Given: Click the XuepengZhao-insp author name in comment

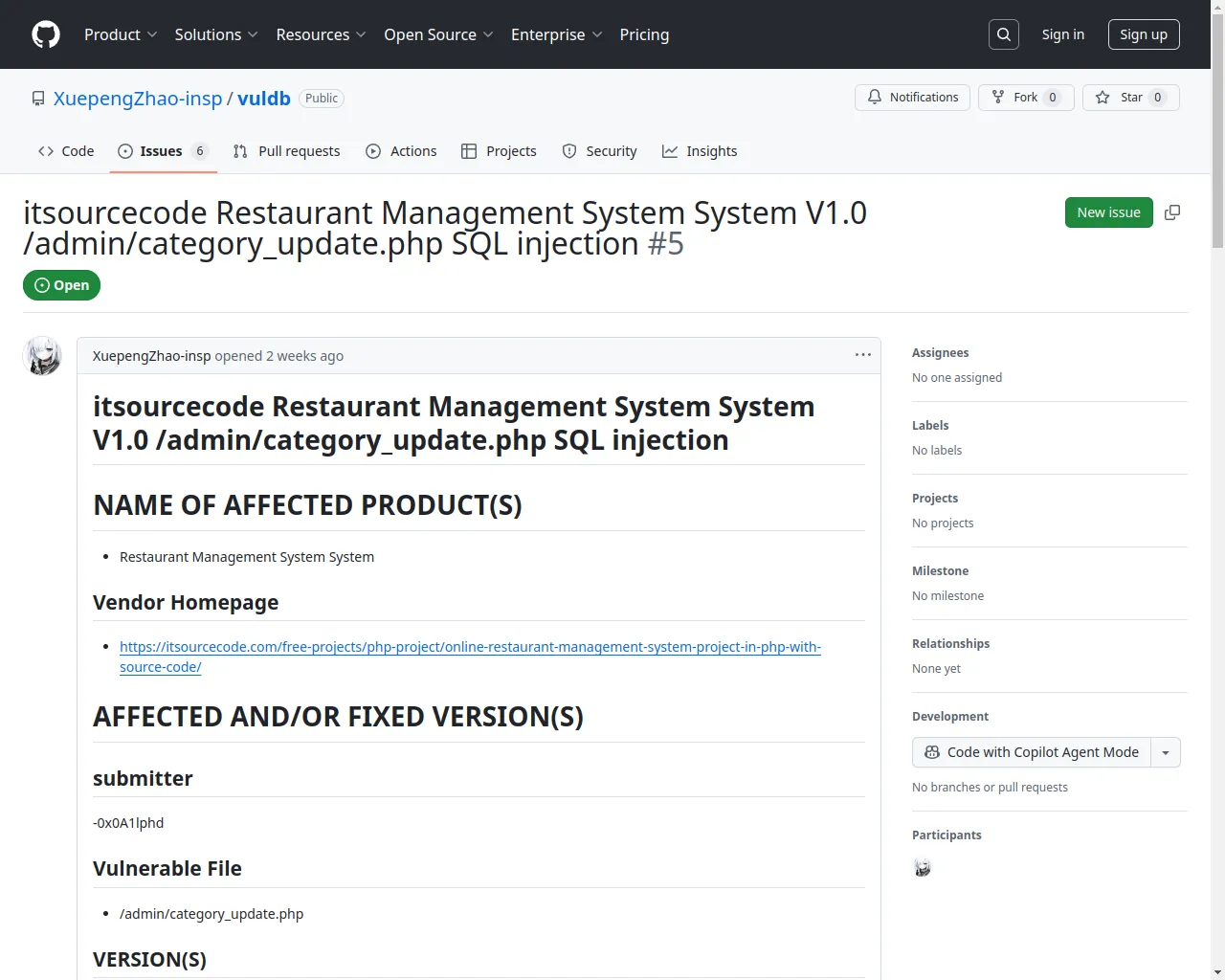Looking at the screenshot, I should (151, 356).
